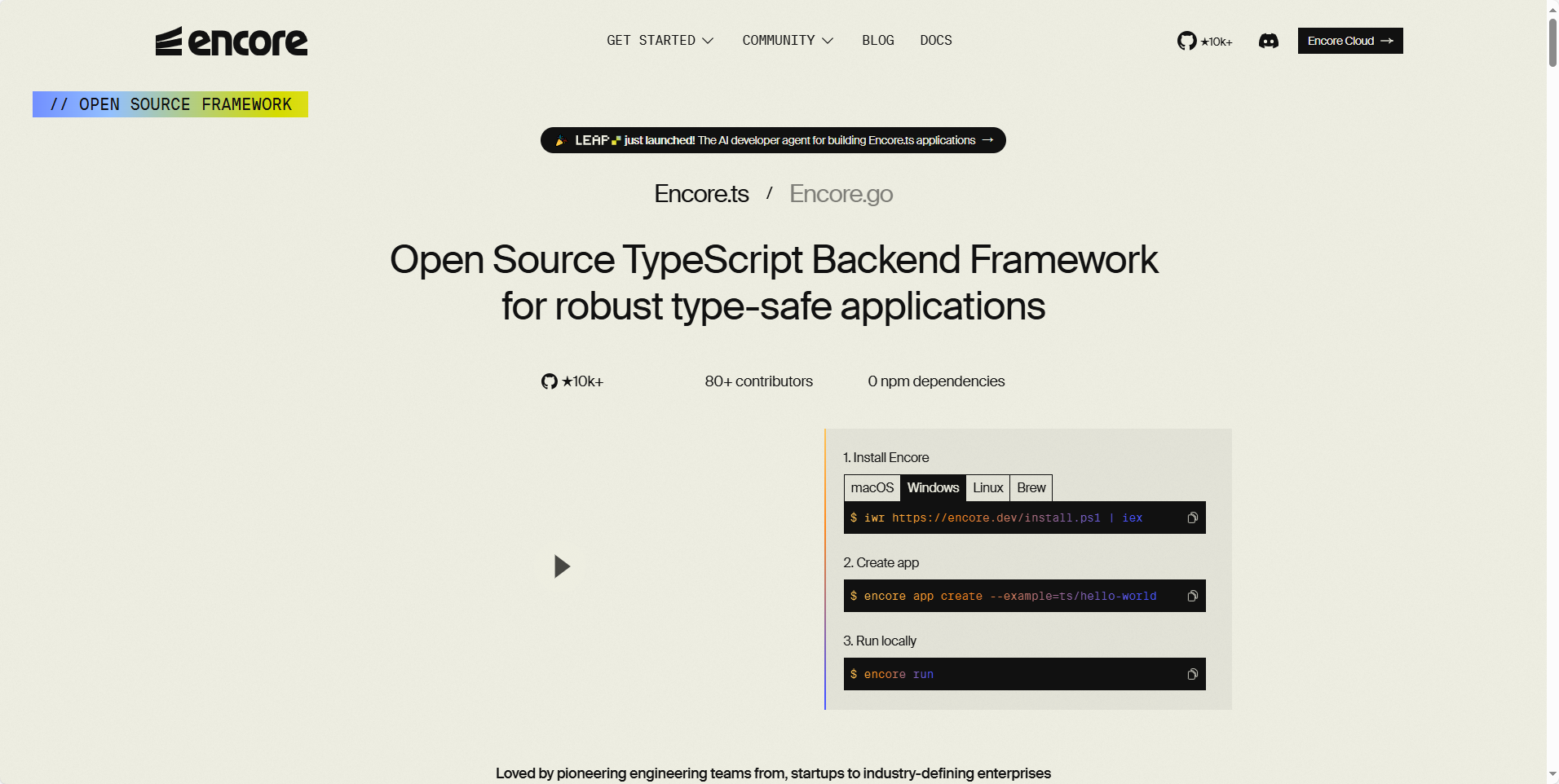Open the Discord icon link
This screenshot has width=1559, height=784.
pos(1268,41)
